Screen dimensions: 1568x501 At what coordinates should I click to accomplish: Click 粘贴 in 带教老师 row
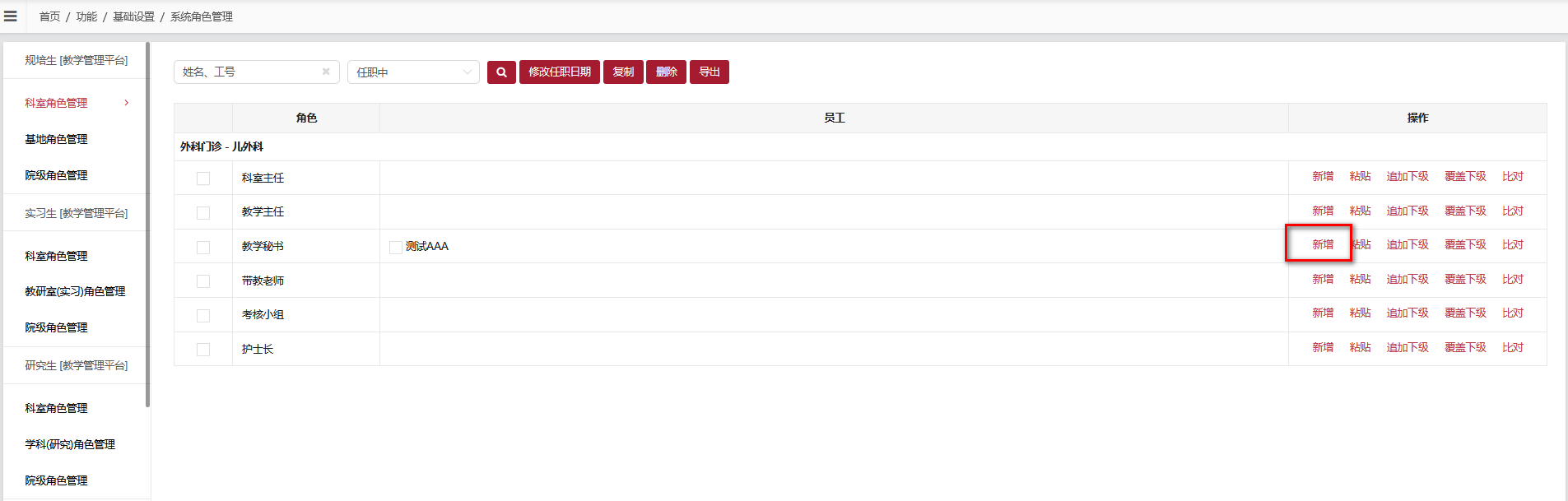point(1360,279)
